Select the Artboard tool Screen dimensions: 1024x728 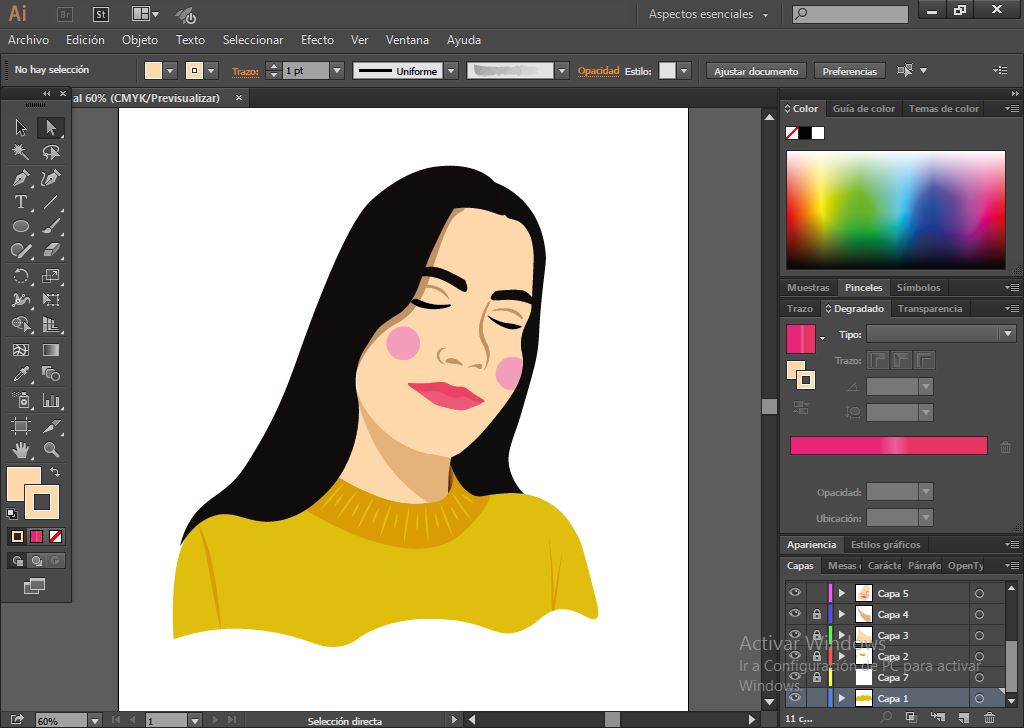[x=21, y=426]
